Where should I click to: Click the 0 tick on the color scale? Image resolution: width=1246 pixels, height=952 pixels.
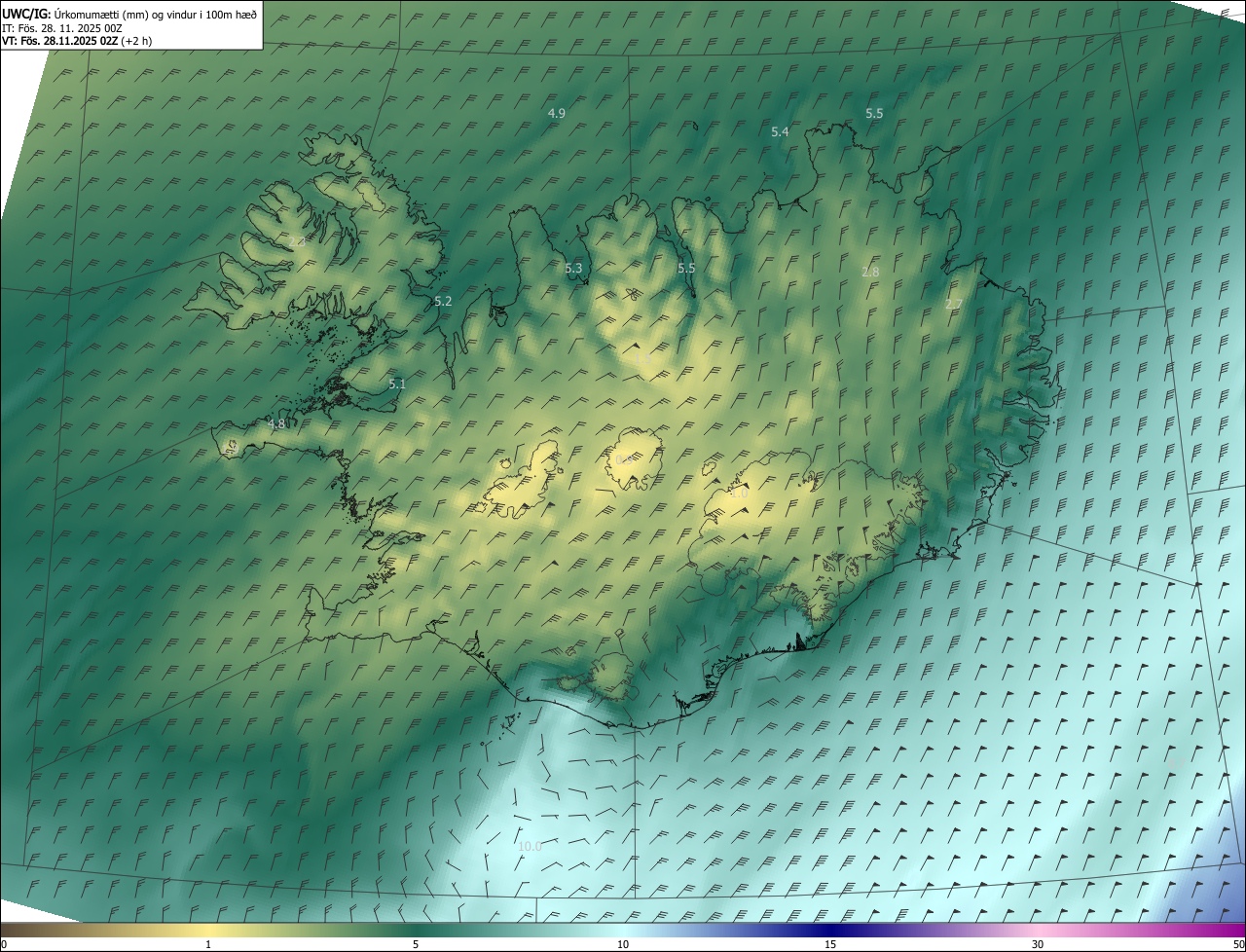point(4,944)
